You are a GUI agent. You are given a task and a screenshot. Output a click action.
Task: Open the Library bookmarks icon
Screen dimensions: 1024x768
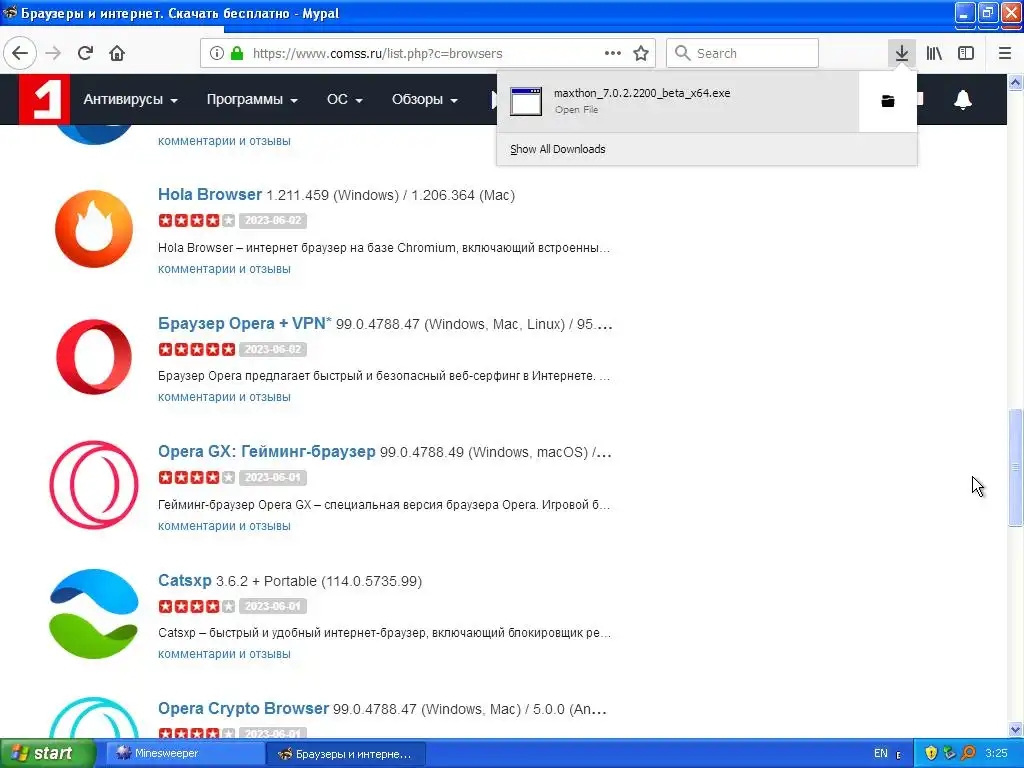(x=934, y=53)
